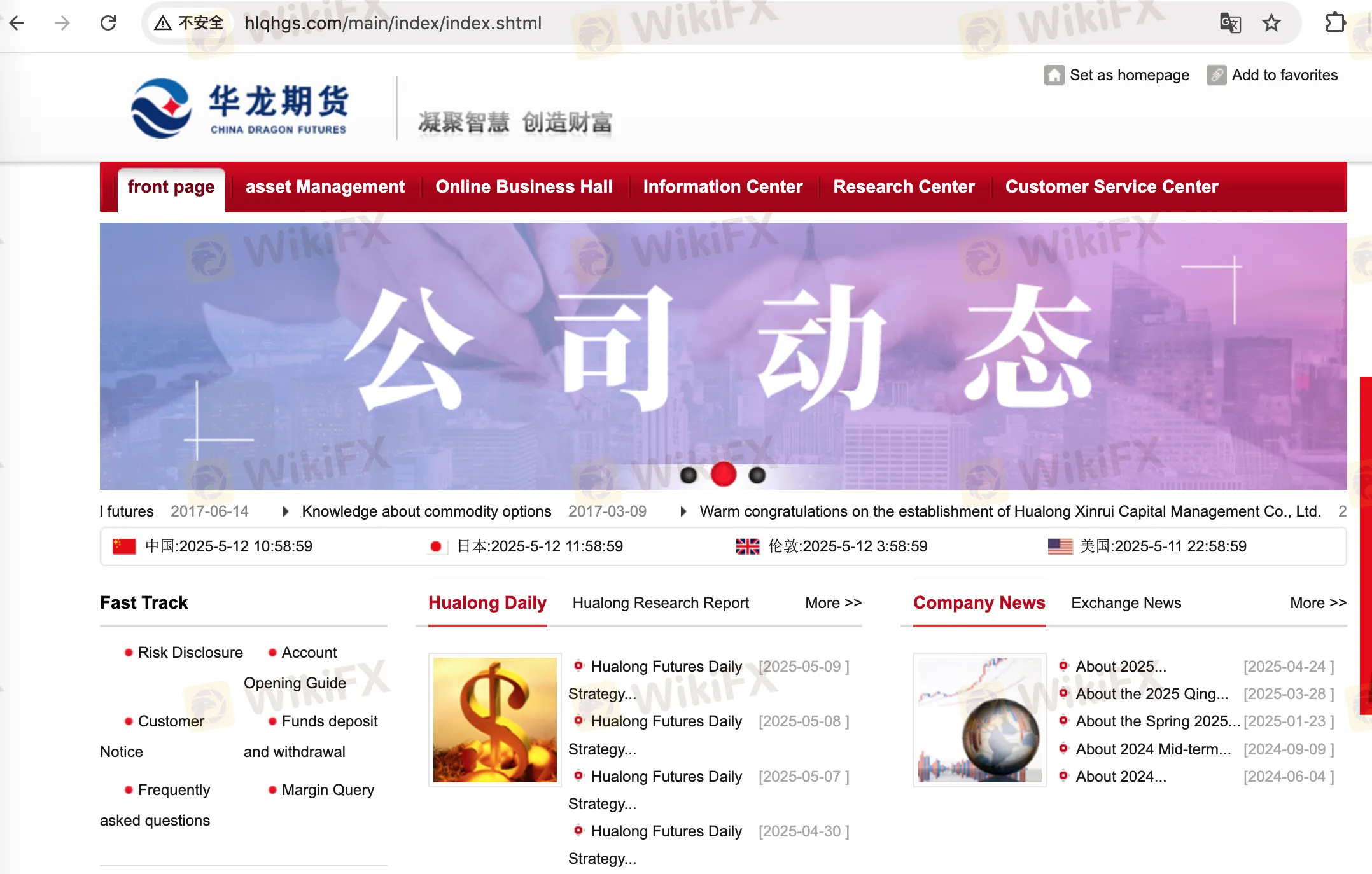Image resolution: width=1372 pixels, height=874 pixels.
Task: Bookmark page with star icon
Action: (x=1271, y=24)
